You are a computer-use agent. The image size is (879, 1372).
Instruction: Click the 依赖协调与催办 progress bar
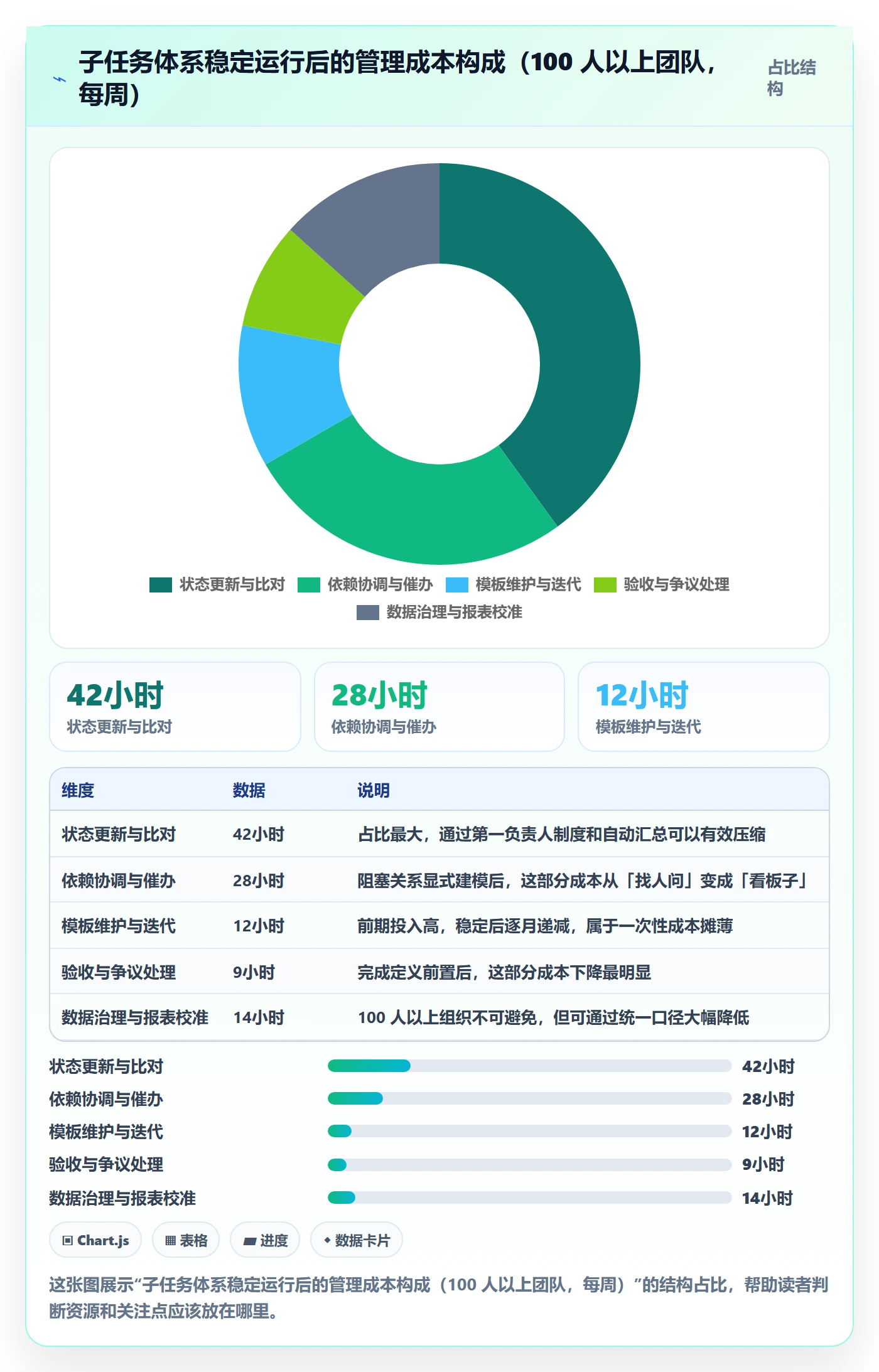(530, 1098)
